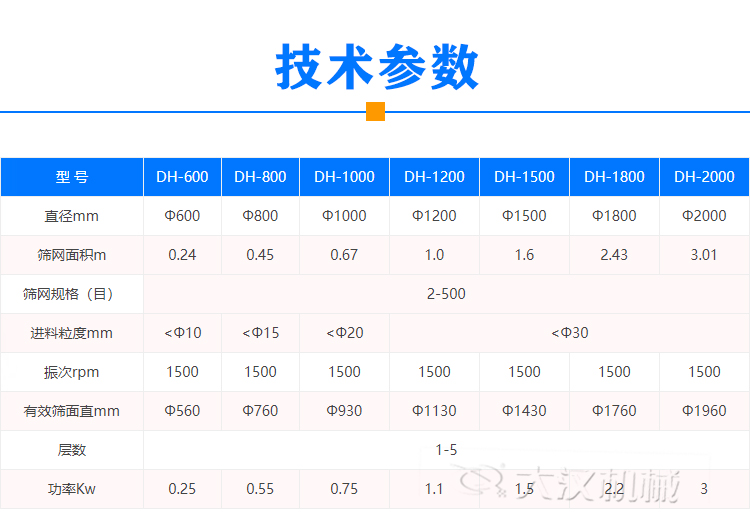
Task: Click the Φ1430 effective diameter cell
Action: pos(524,411)
